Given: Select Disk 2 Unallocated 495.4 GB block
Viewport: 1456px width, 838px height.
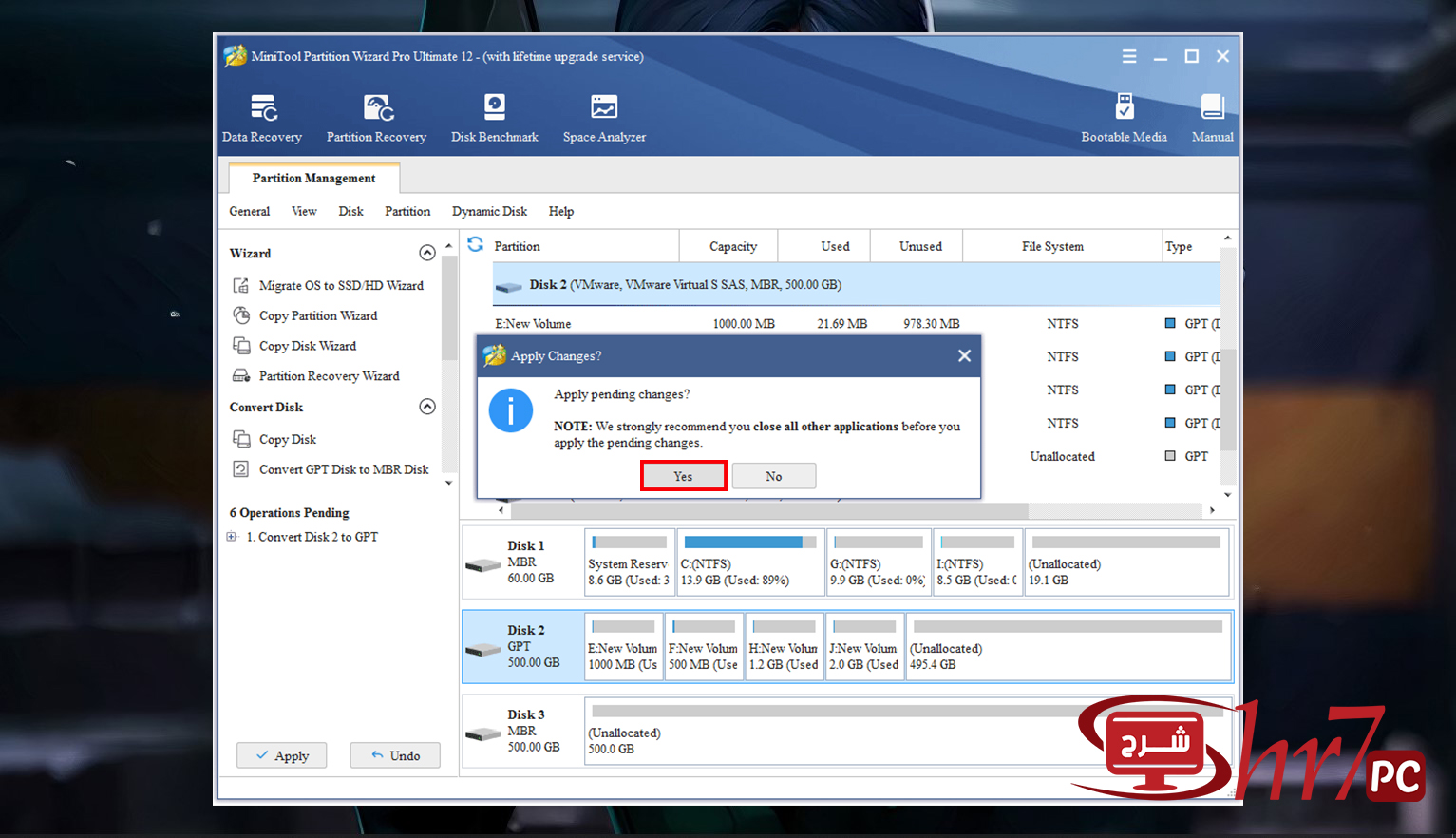Looking at the screenshot, I should click(x=1068, y=647).
